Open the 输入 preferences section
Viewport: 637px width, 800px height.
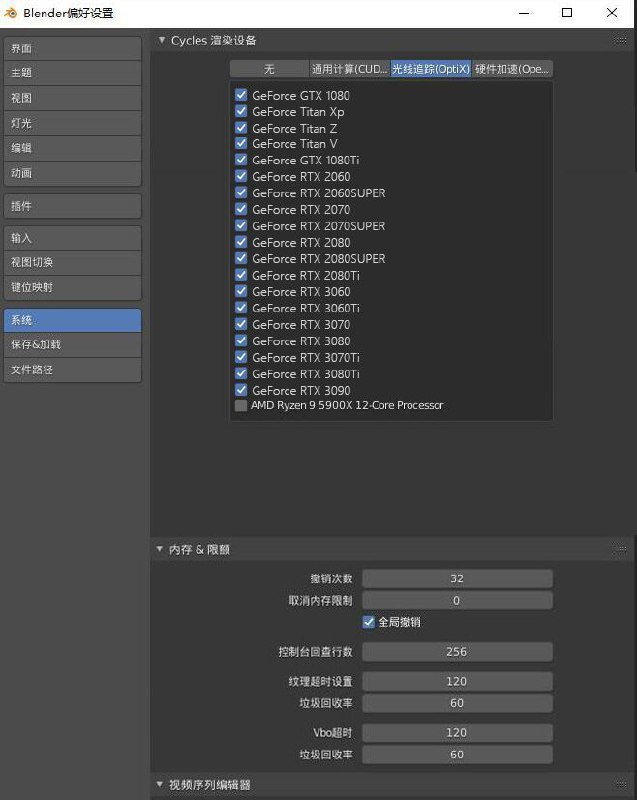pyautogui.click(x=72, y=238)
